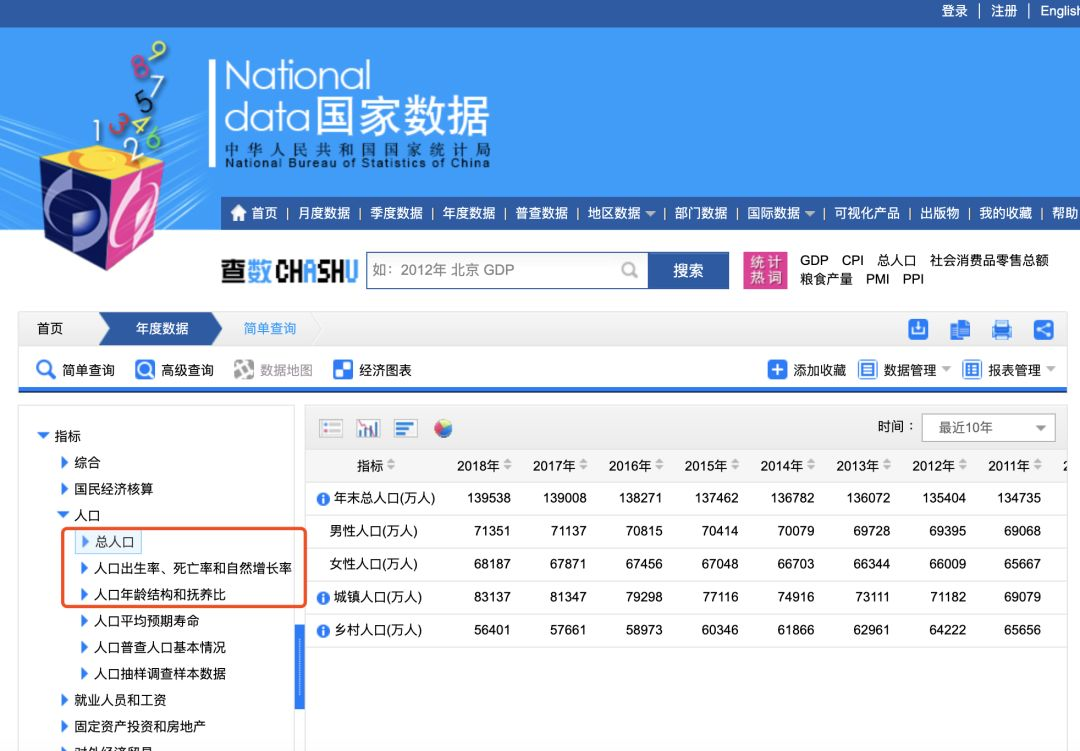
Task: Open 国际数据 navigation dropdown
Action: [x=781, y=214]
